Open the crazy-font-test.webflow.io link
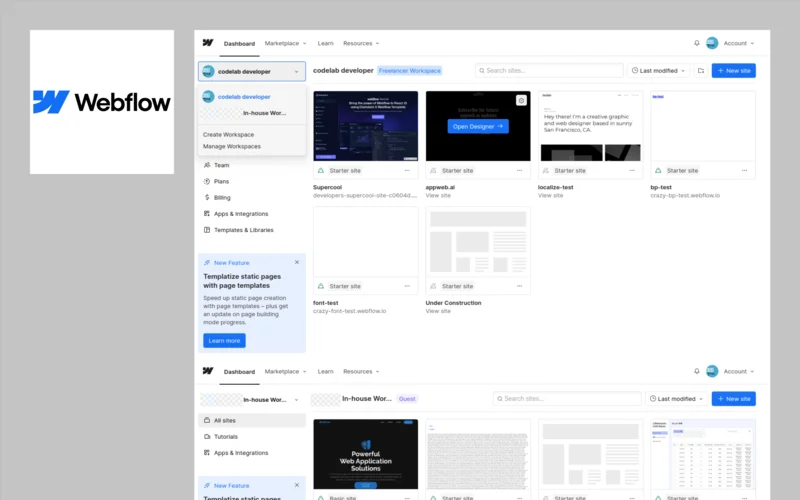This screenshot has width=800, height=500. coord(349,311)
